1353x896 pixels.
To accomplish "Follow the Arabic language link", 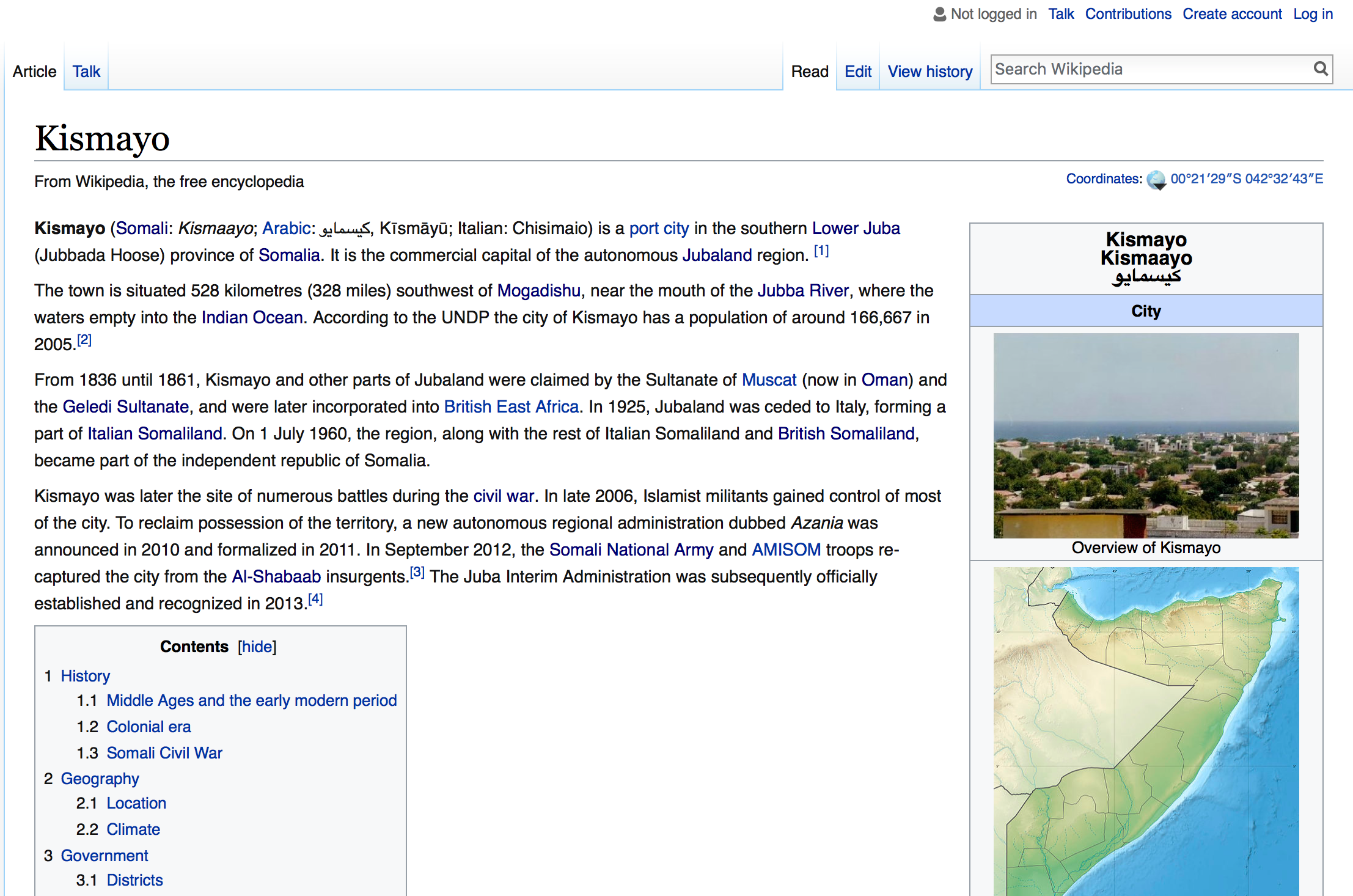I will pyautogui.click(x=286, y=228).
